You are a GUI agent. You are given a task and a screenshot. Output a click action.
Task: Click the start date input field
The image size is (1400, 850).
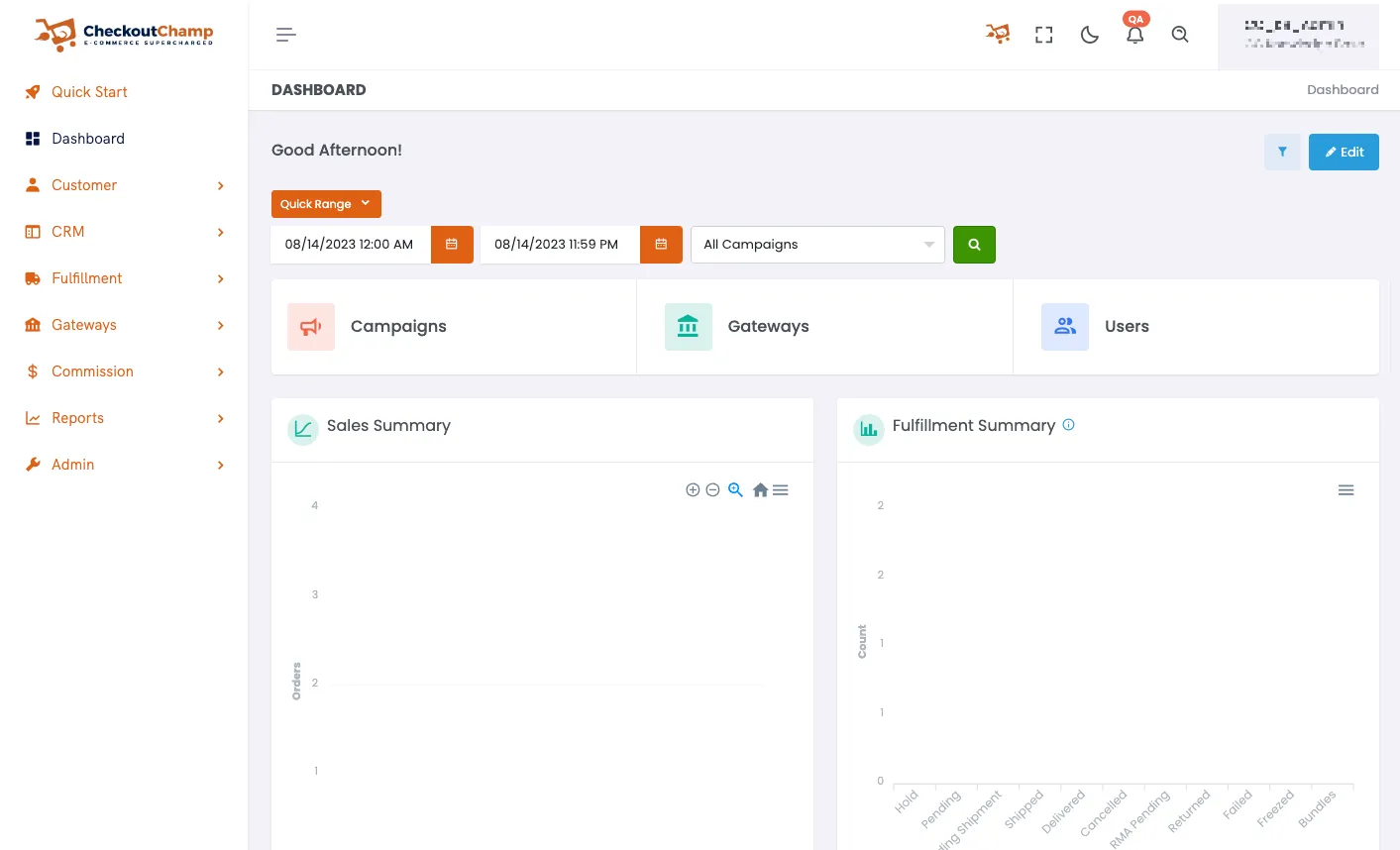tap(350, 244)
